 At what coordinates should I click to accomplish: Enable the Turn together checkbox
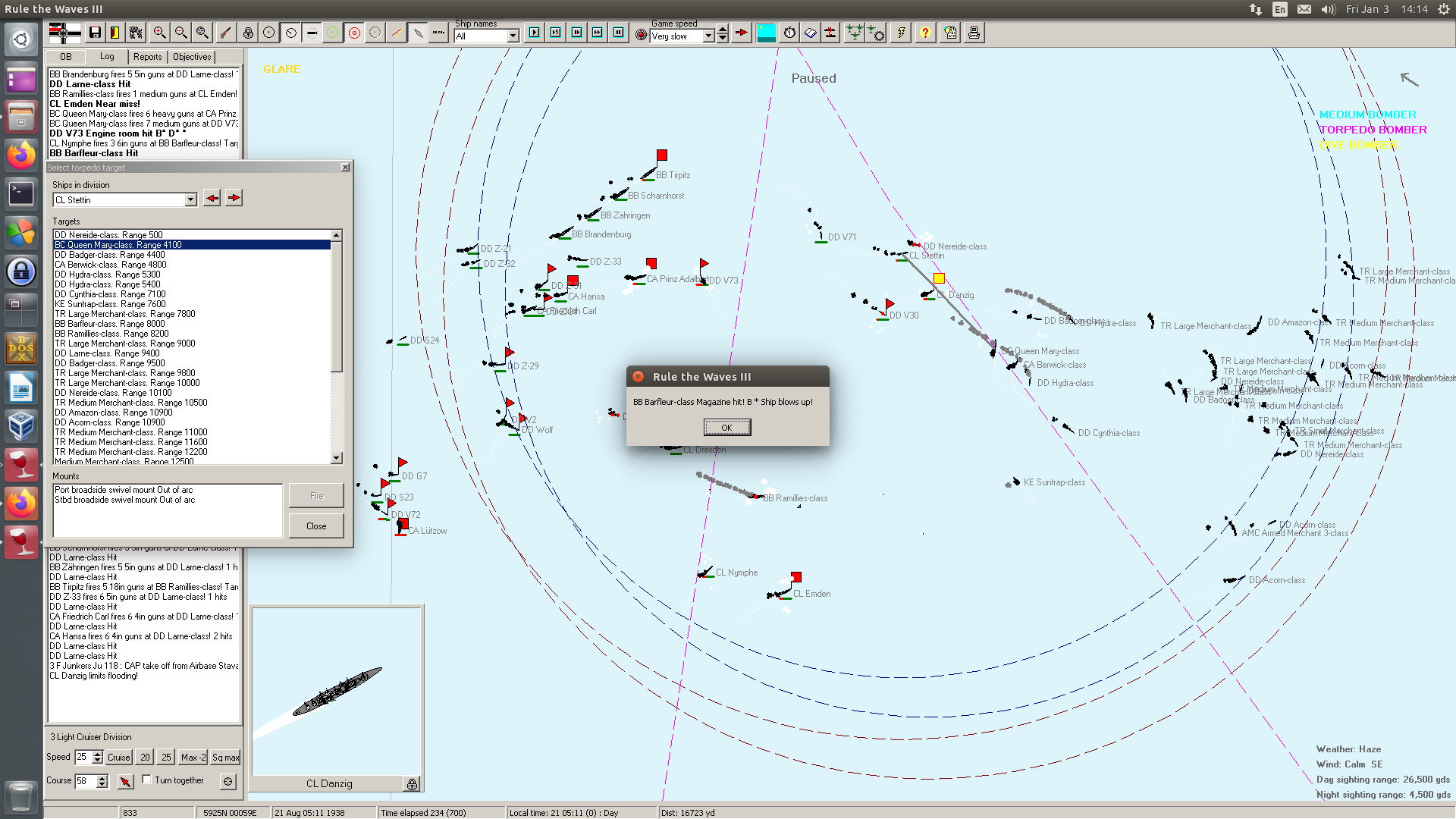click(147, 780)
